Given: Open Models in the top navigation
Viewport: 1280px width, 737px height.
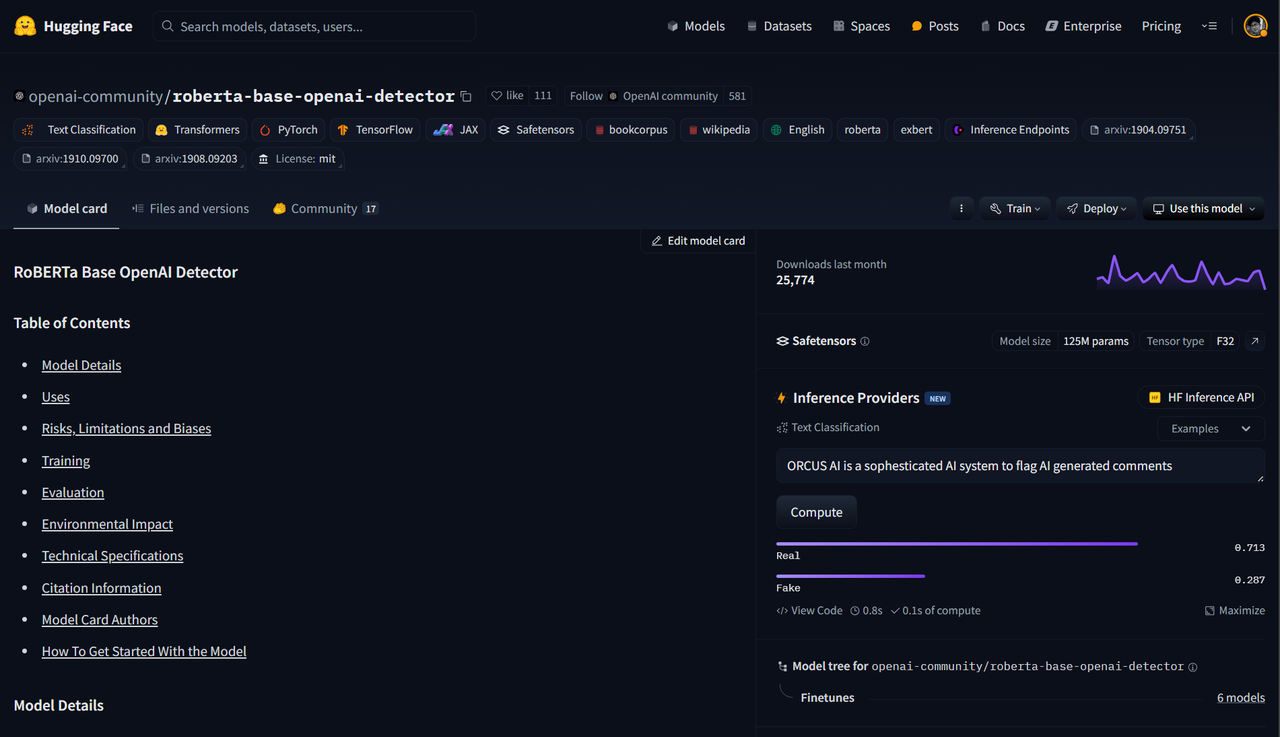Looking at the screenshot, I should click(696, 26).
